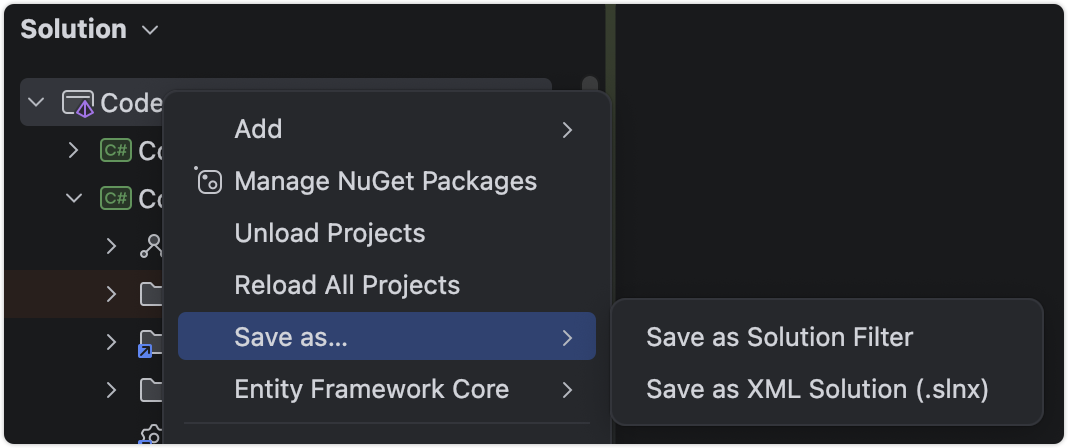Expand the Dependencies tree node

(x=111, y=246)
